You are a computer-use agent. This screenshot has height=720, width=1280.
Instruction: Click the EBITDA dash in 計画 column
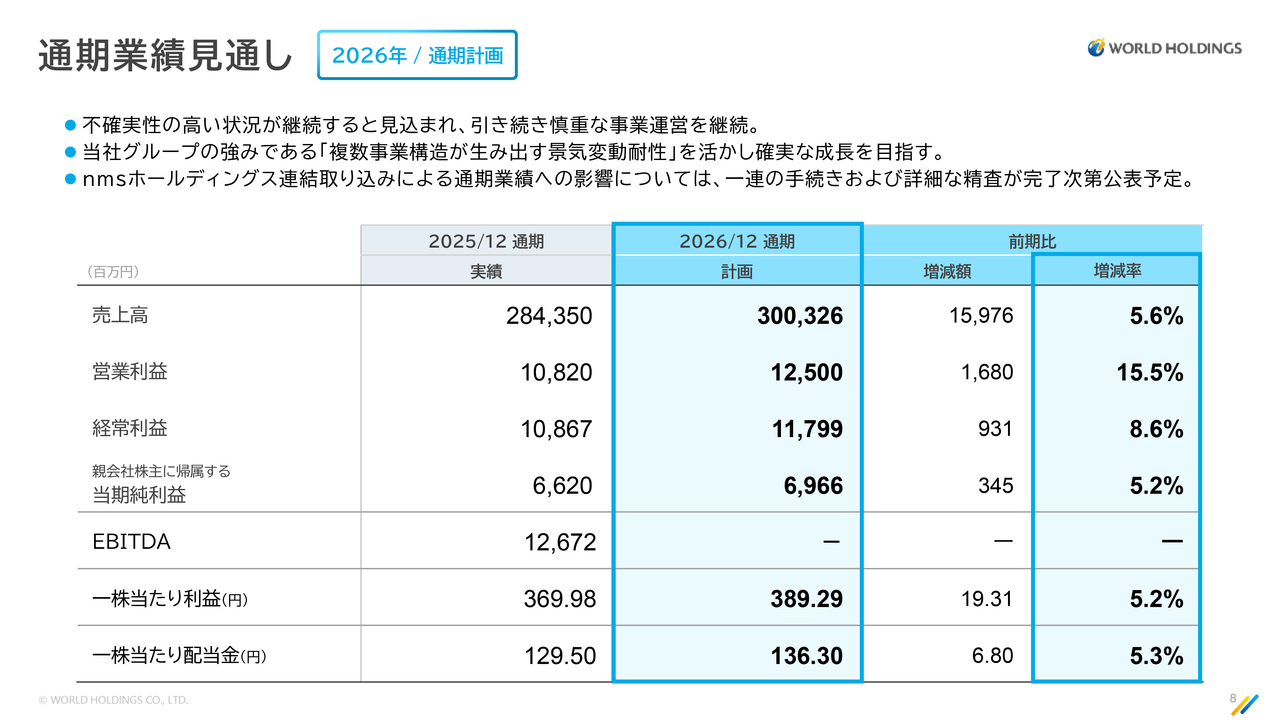830,542
